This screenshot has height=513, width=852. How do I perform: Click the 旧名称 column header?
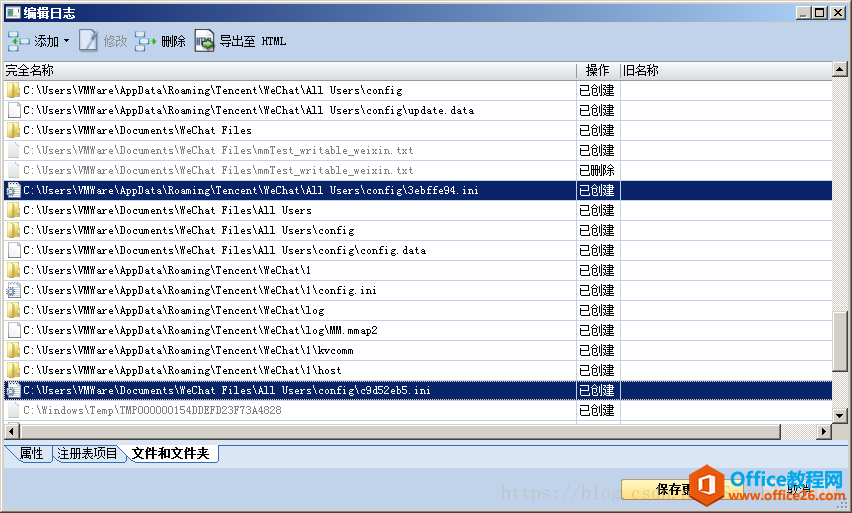coord(725,70)
